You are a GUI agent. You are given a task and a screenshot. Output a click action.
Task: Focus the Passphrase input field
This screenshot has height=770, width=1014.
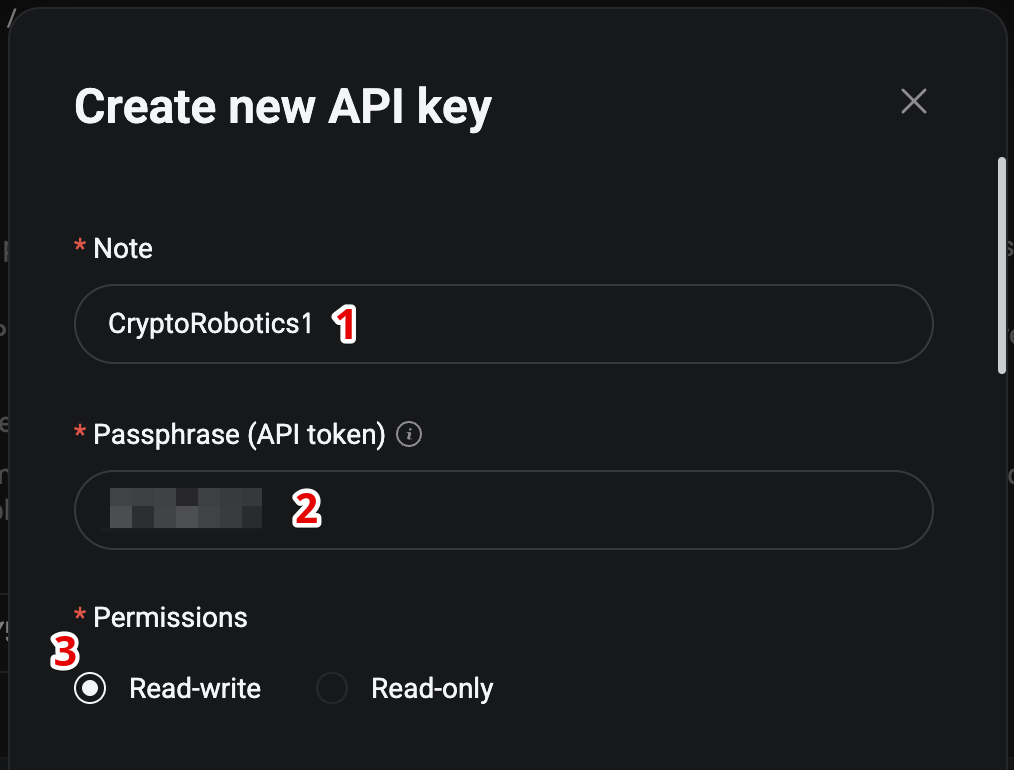point(504,510)
